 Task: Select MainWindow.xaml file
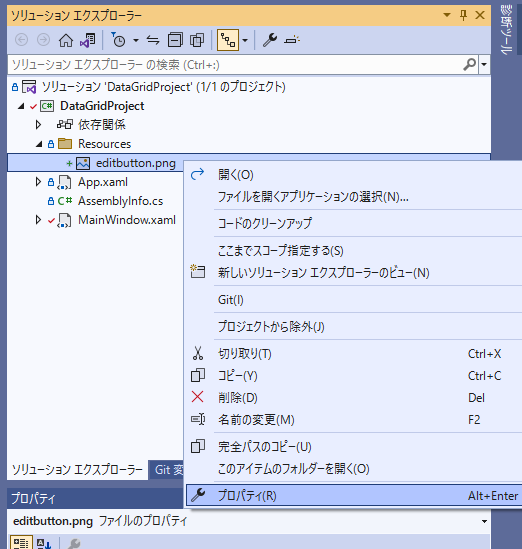[x=127, y=220]
